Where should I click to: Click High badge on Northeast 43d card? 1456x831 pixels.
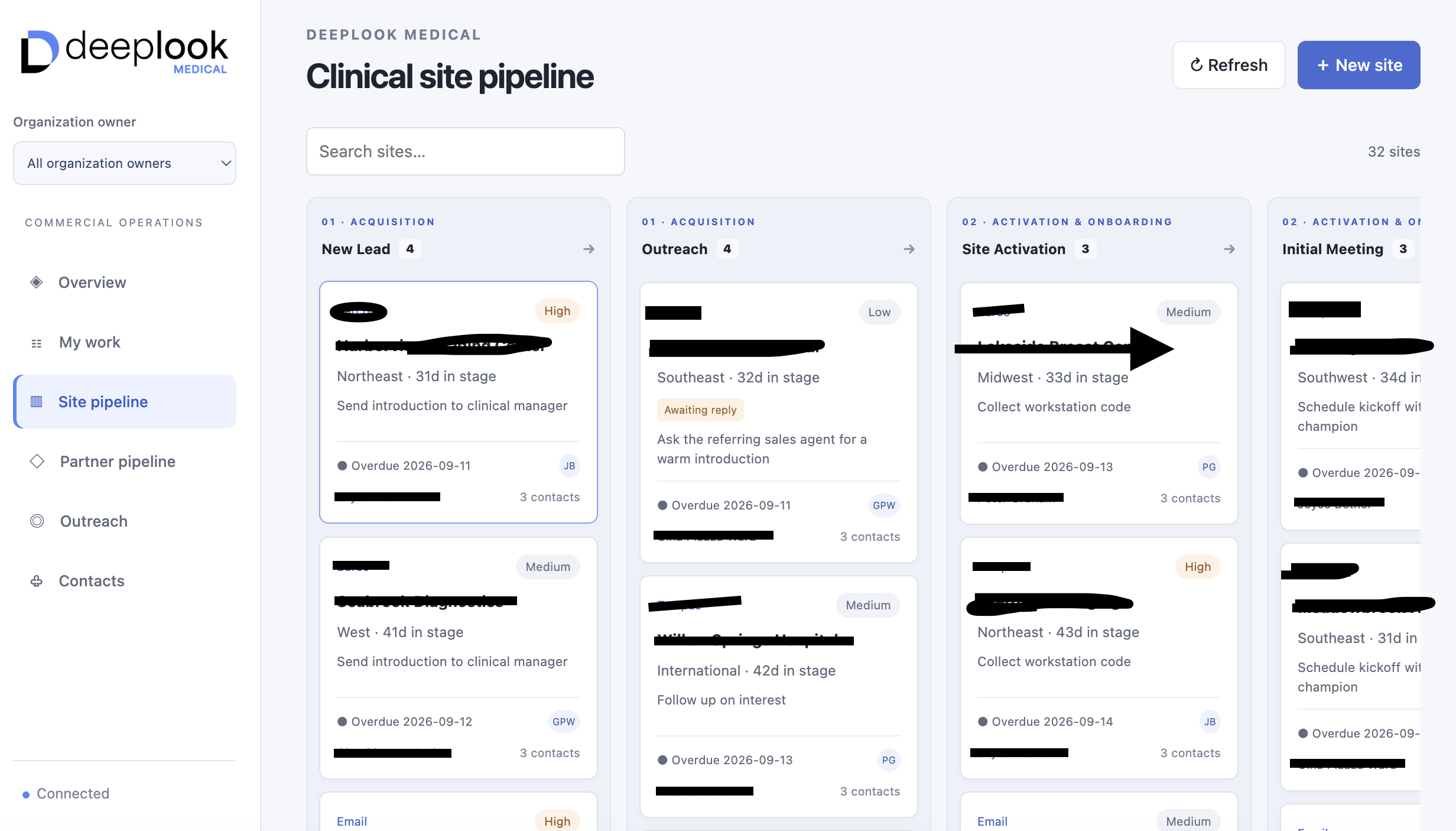pos(1198,567)
